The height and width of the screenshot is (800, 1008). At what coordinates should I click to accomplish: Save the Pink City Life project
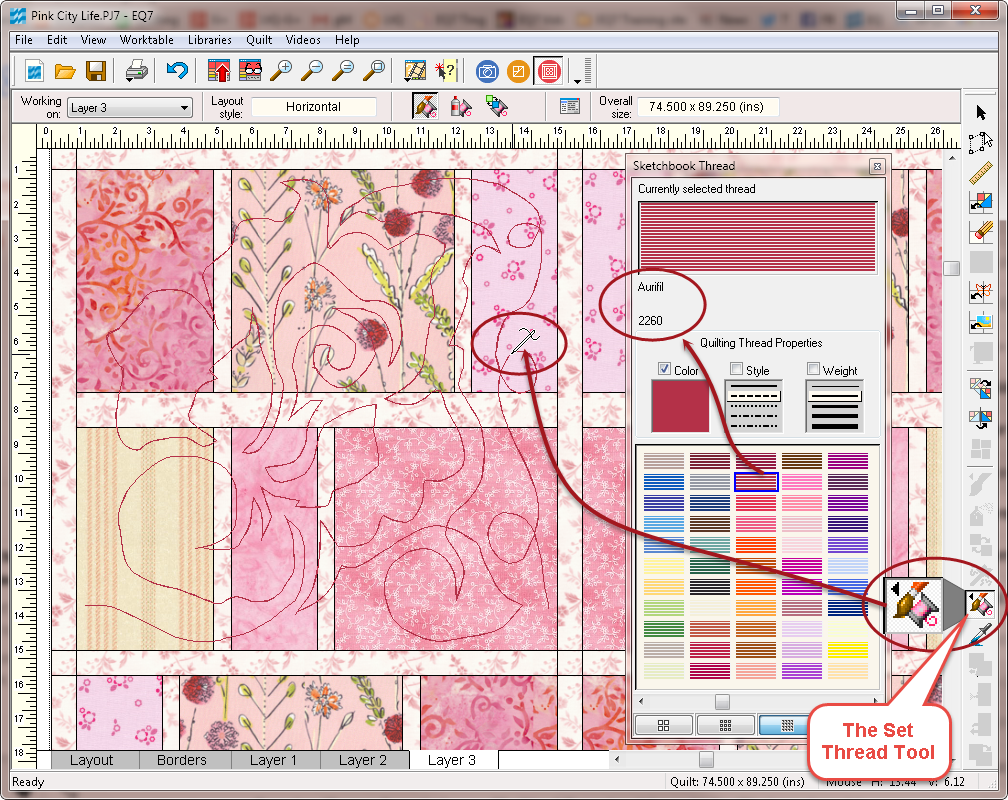[97, 71]
